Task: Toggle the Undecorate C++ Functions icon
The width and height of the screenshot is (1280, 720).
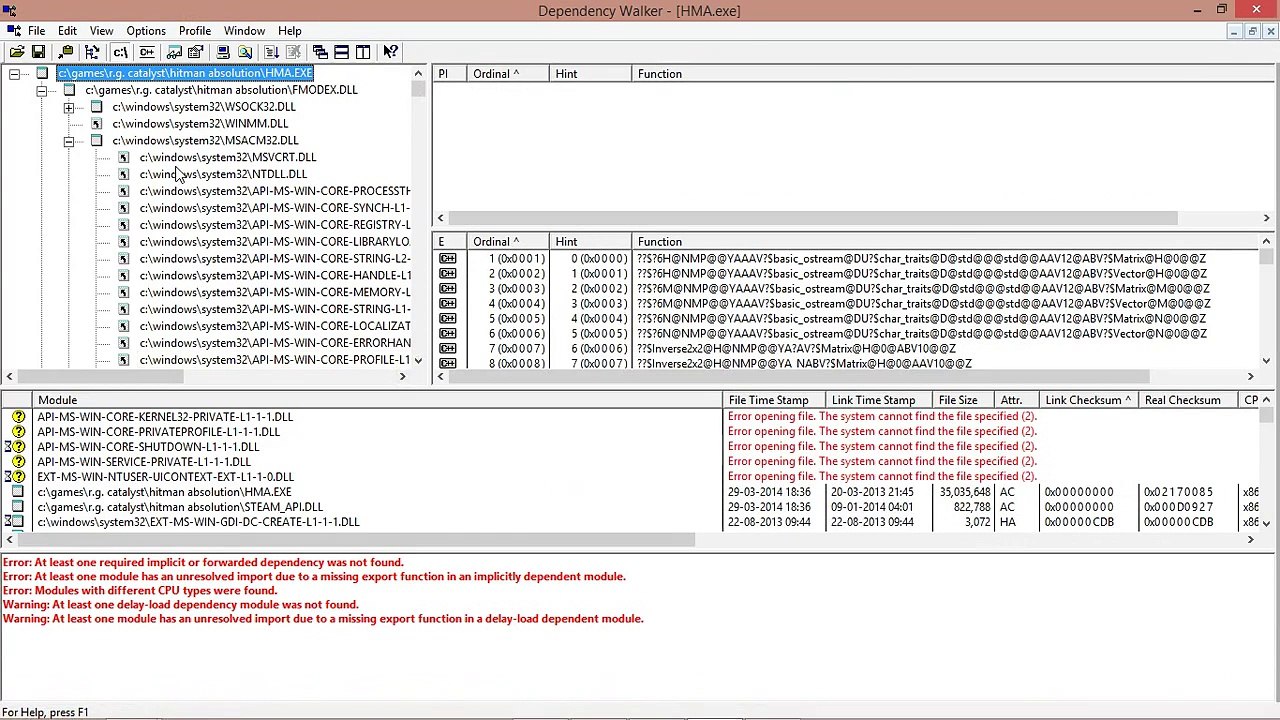Action: (x=147, y=52)
